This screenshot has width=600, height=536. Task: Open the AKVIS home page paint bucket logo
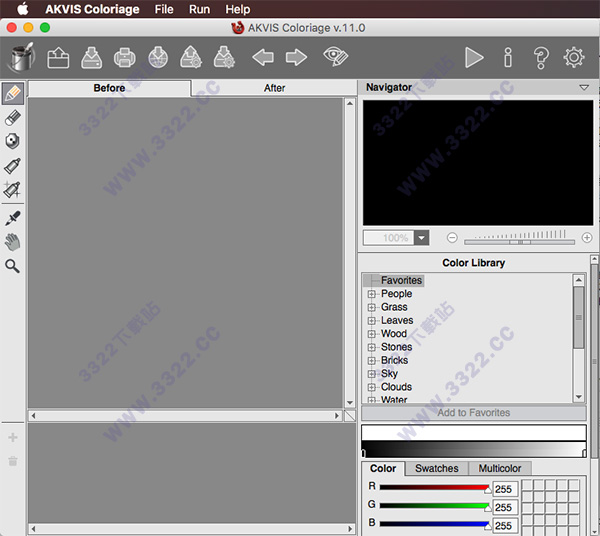pyautogui.click(x=22, y=57)
